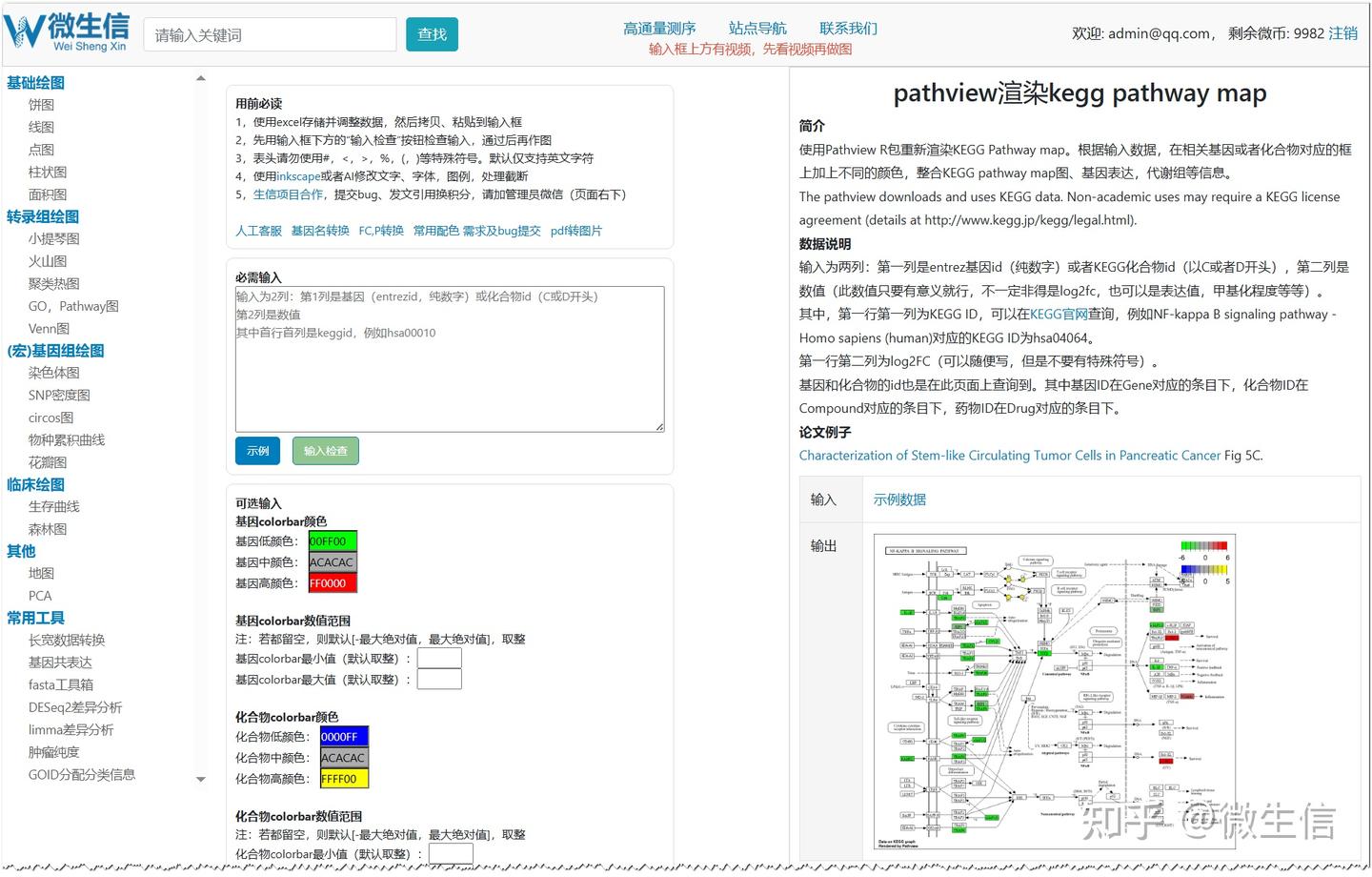Select 花瓣图 in the sidebar

pyautogui.click(x=48, y=462)
